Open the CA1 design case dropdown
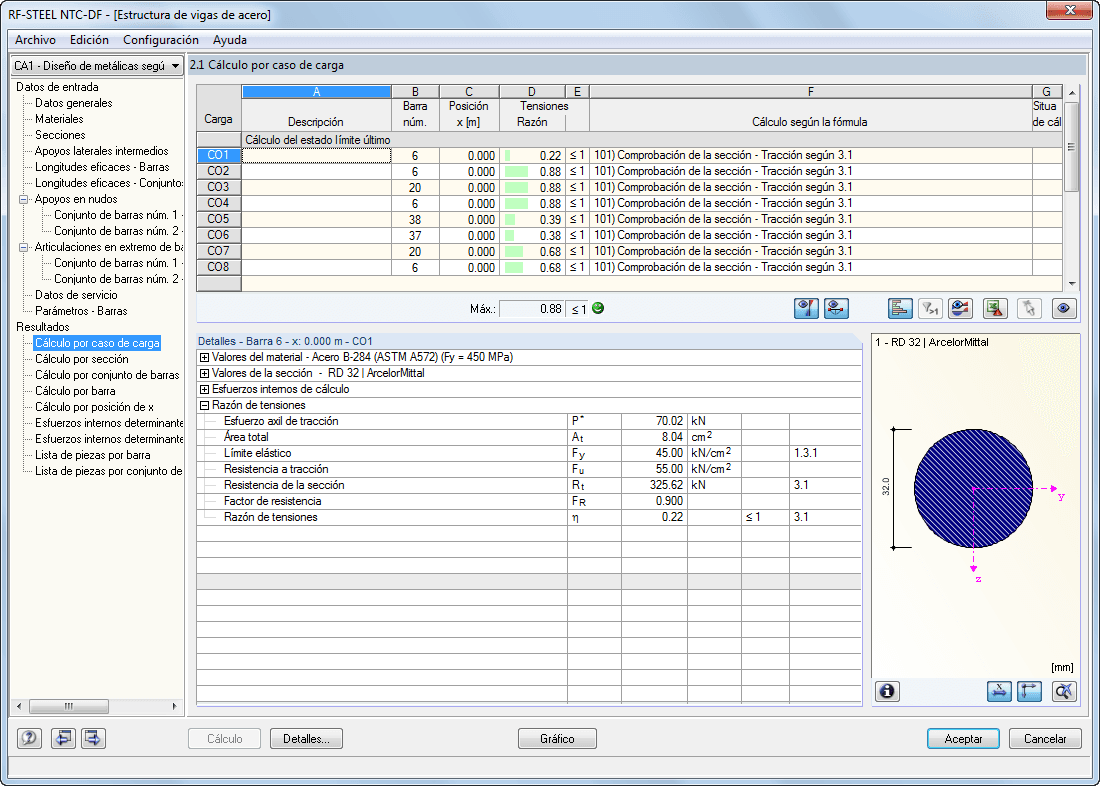 click(98, 66)
